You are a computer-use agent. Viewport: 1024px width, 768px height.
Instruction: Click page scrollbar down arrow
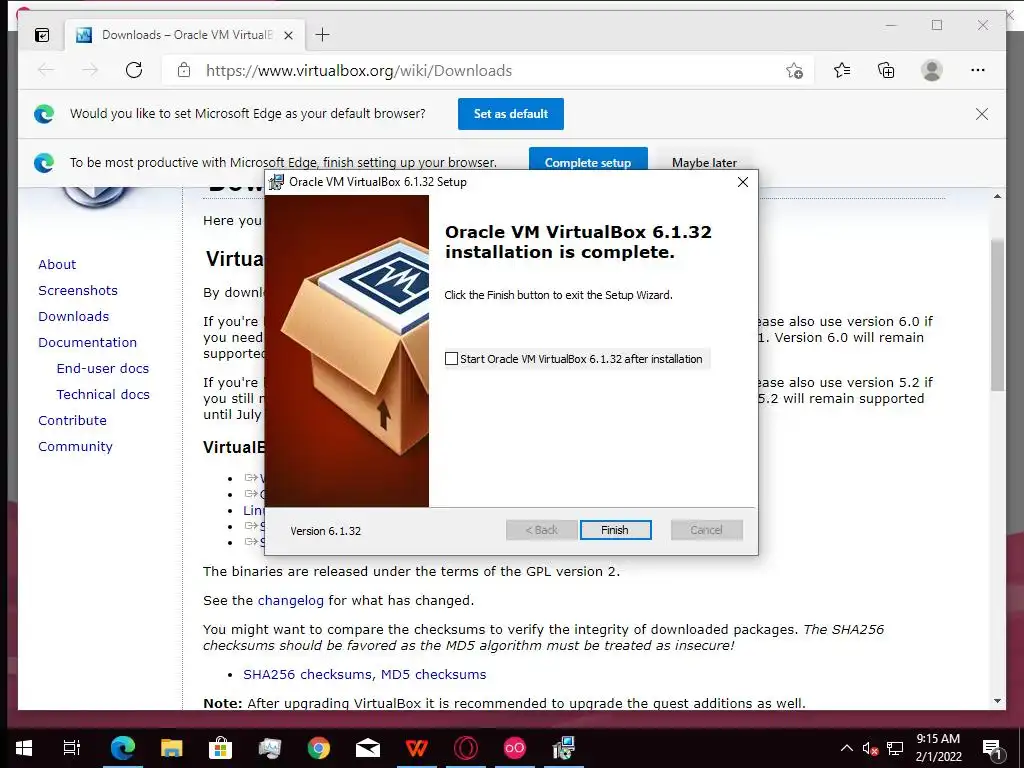click(997, 701)
